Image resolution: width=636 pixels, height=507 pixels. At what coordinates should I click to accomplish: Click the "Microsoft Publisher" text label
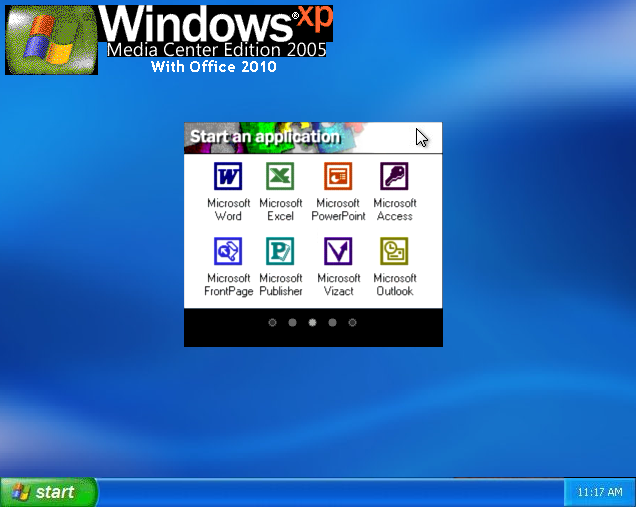pos(281,284)
